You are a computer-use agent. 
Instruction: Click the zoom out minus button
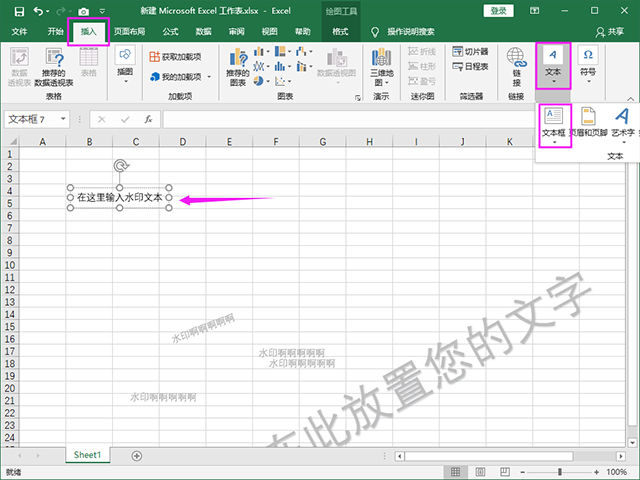(x=522, y=472)
